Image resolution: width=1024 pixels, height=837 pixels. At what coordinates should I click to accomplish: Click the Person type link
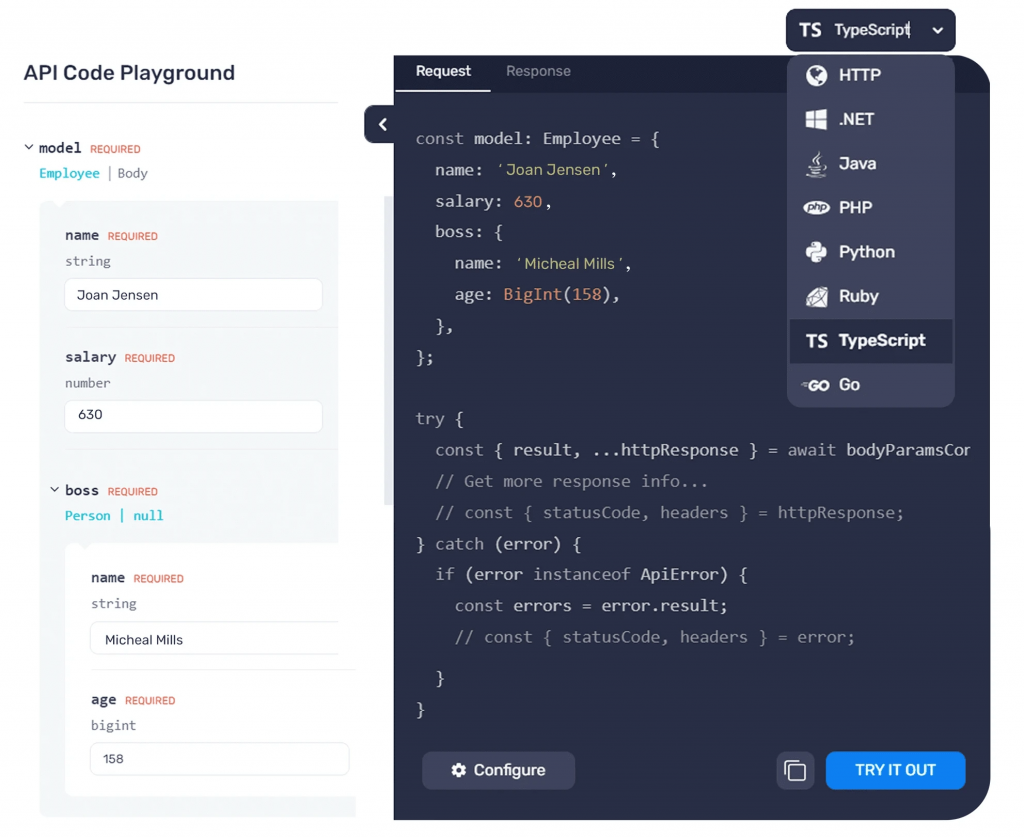click(x=88, y=516)
